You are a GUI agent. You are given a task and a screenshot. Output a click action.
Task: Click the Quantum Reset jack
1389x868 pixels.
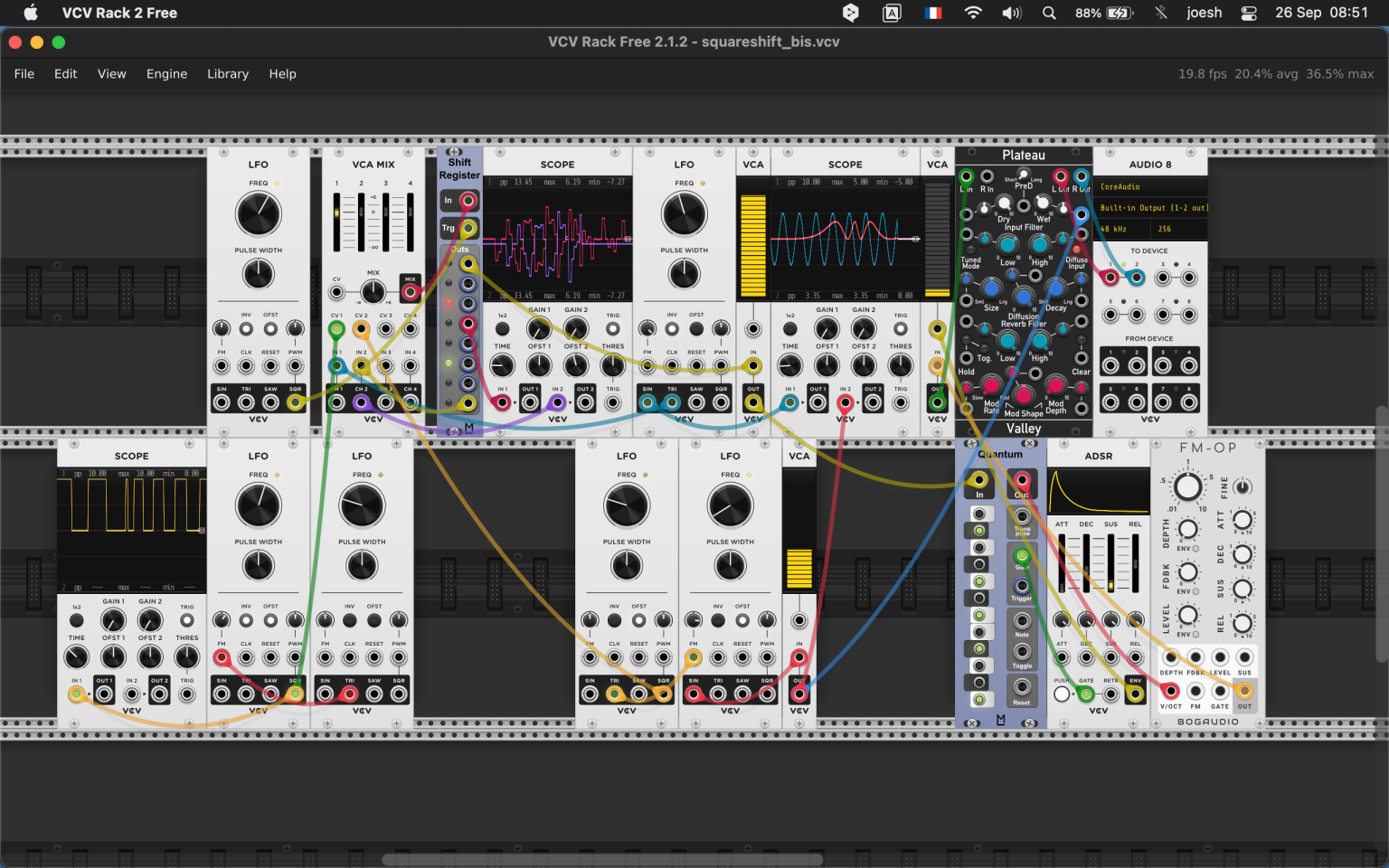[x=1022, y=689]
